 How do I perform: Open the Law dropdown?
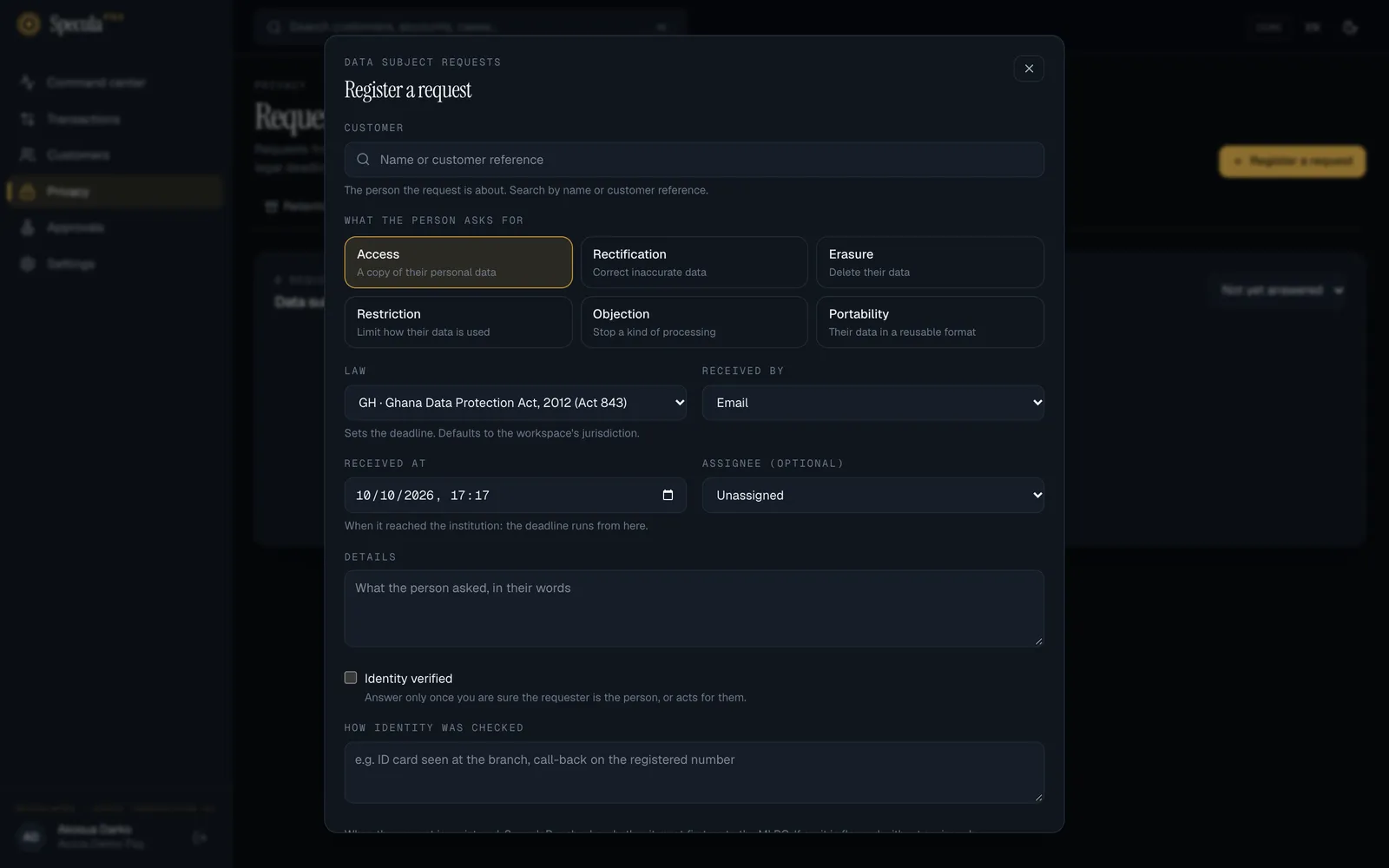click(x=516, y=403)
